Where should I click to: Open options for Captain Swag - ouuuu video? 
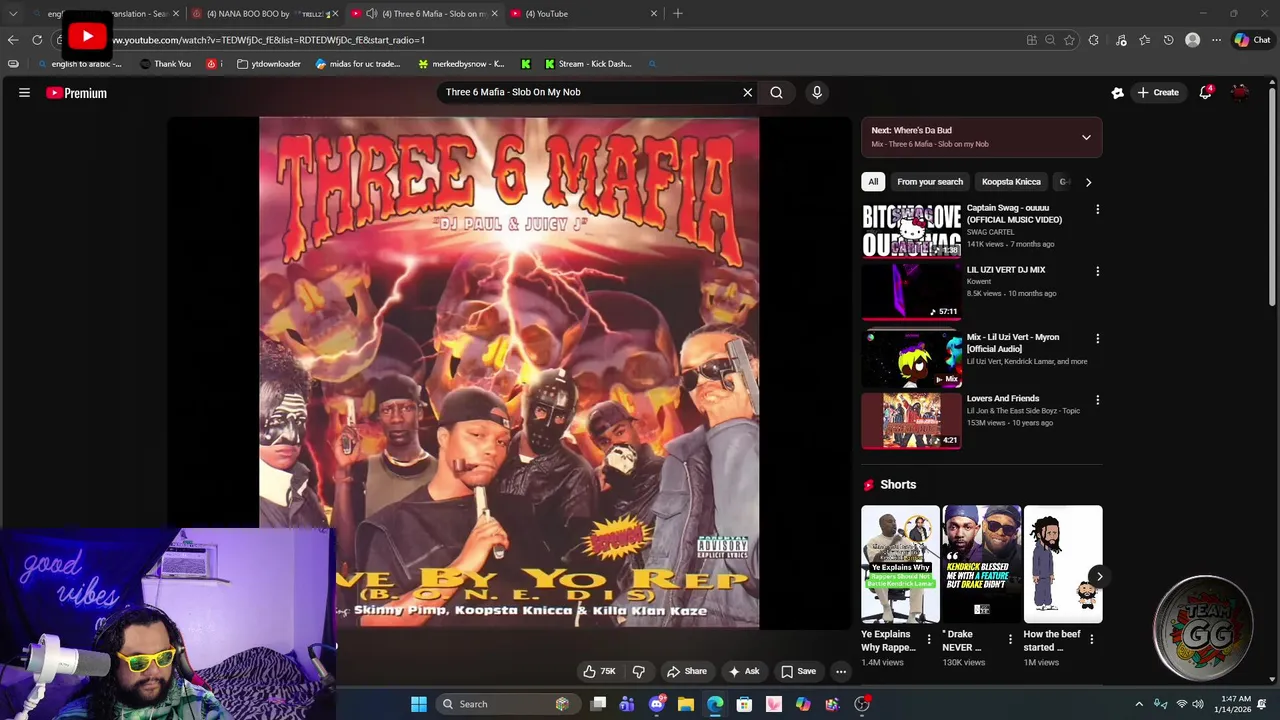[1097, 210]
